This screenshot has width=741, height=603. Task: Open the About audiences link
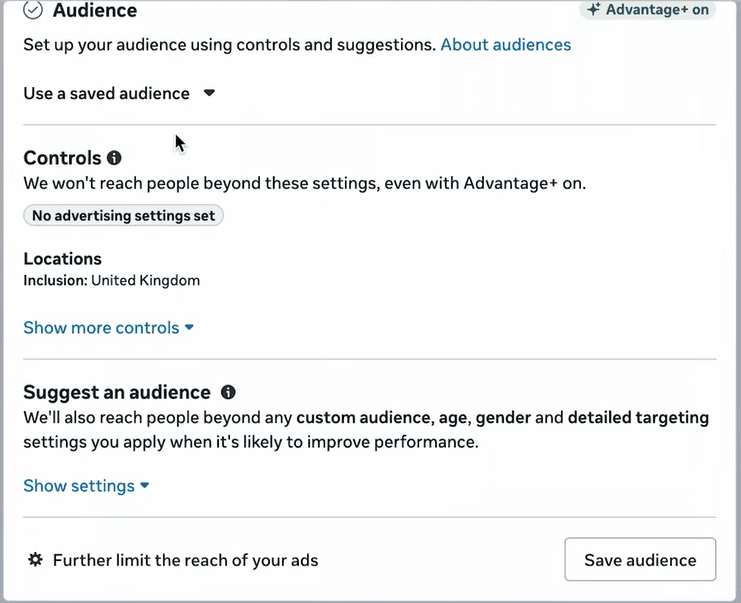tap(505, 45)
